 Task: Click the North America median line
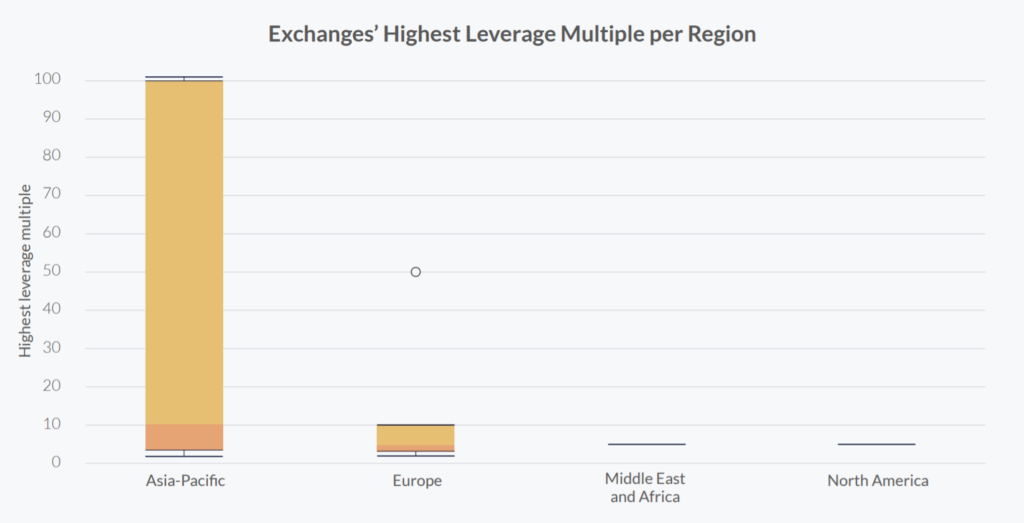pyautogui.click(x=877, y=444)
